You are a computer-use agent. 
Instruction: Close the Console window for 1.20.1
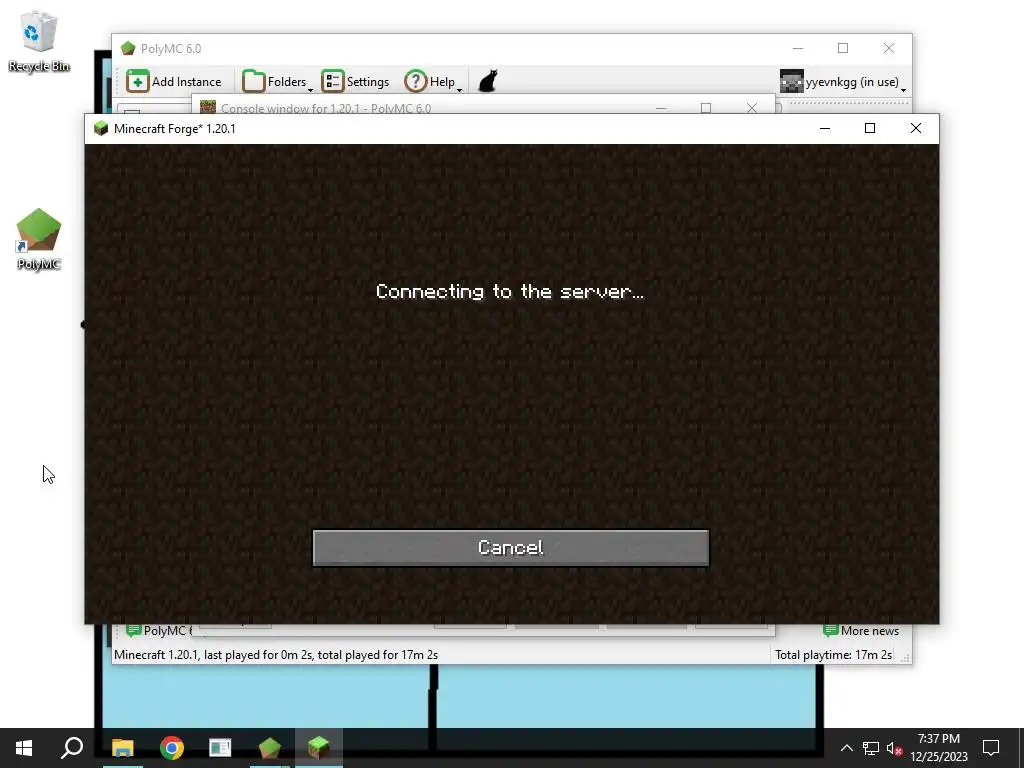[x=752, y=108]
